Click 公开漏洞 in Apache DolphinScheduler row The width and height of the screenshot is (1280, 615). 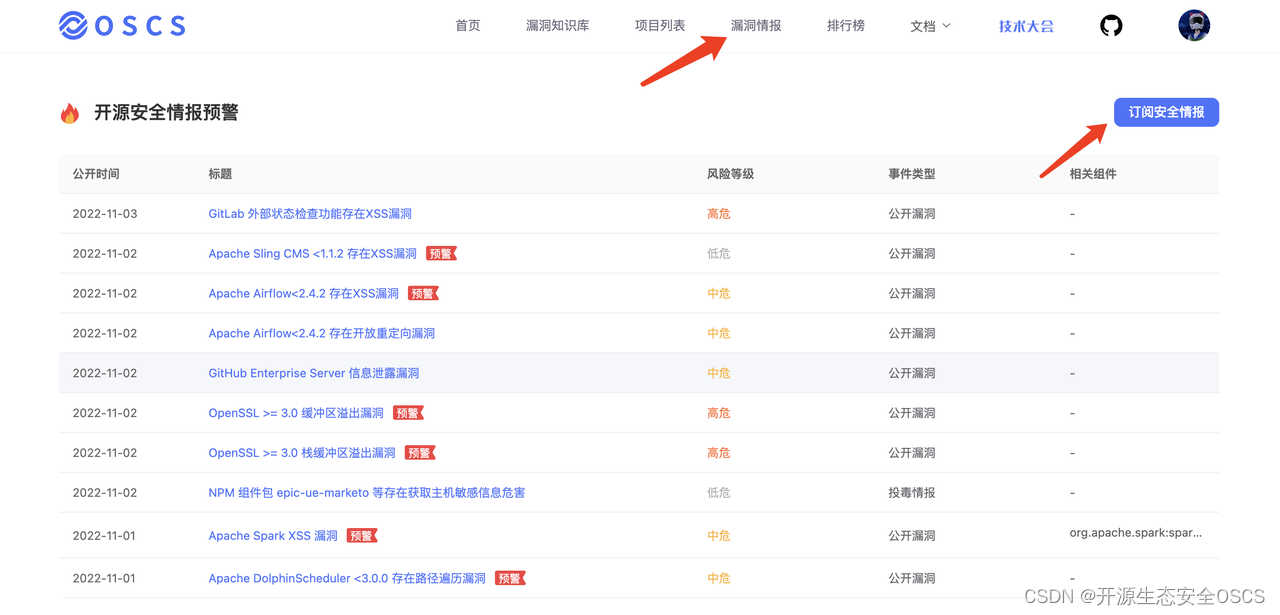912,579
